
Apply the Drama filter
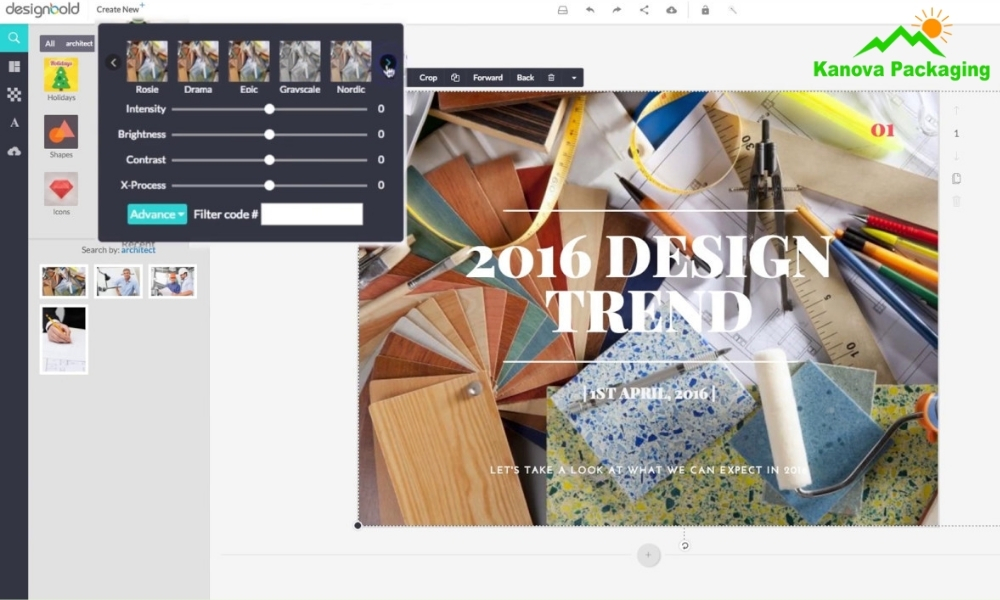click(x=198, y=67)
